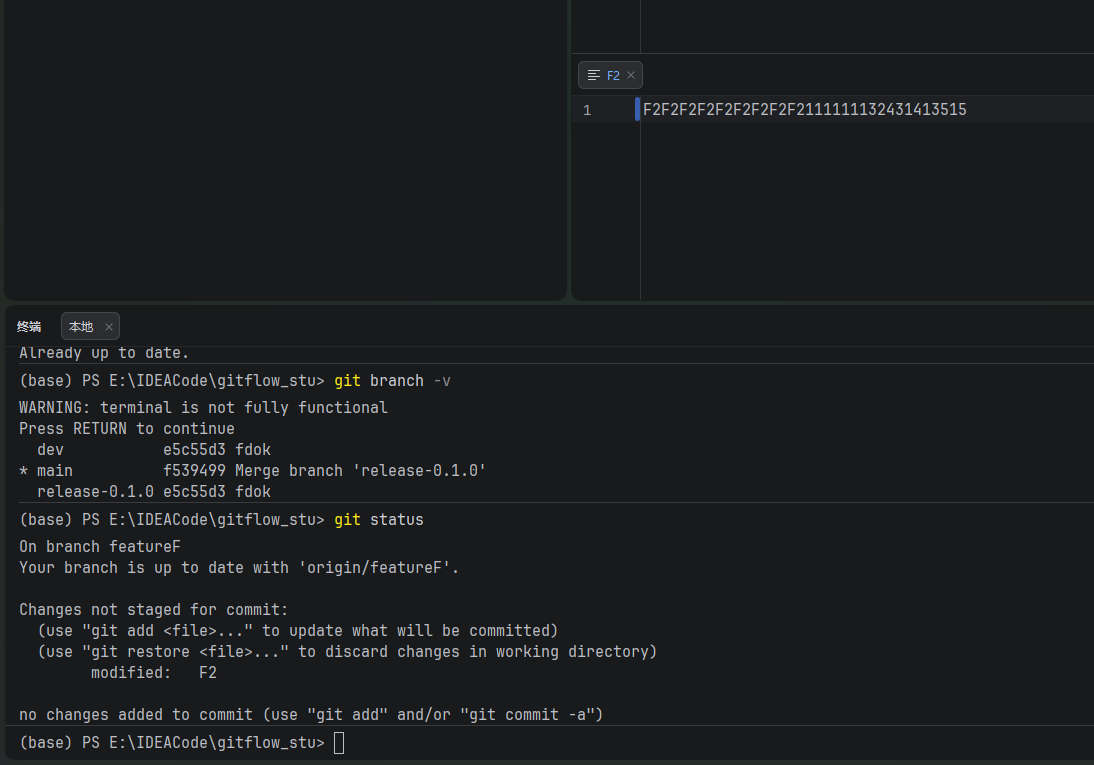Place cursor in the F2F2F2 text line
The image size is (1094, 765).
[804, 110]
